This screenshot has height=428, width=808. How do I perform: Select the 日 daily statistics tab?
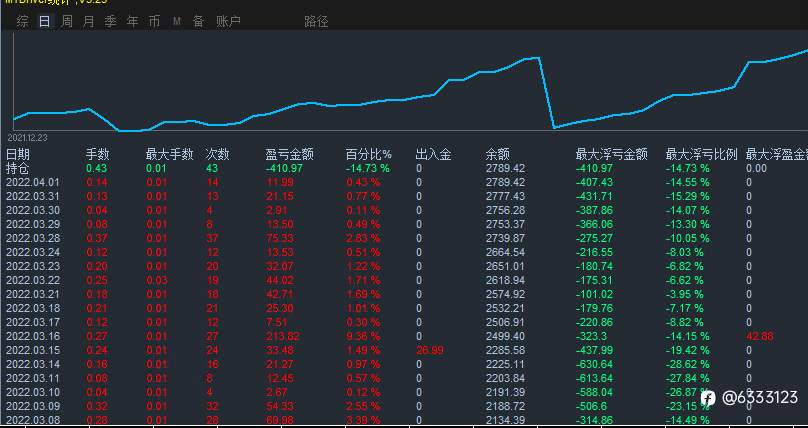click(45, 21)
